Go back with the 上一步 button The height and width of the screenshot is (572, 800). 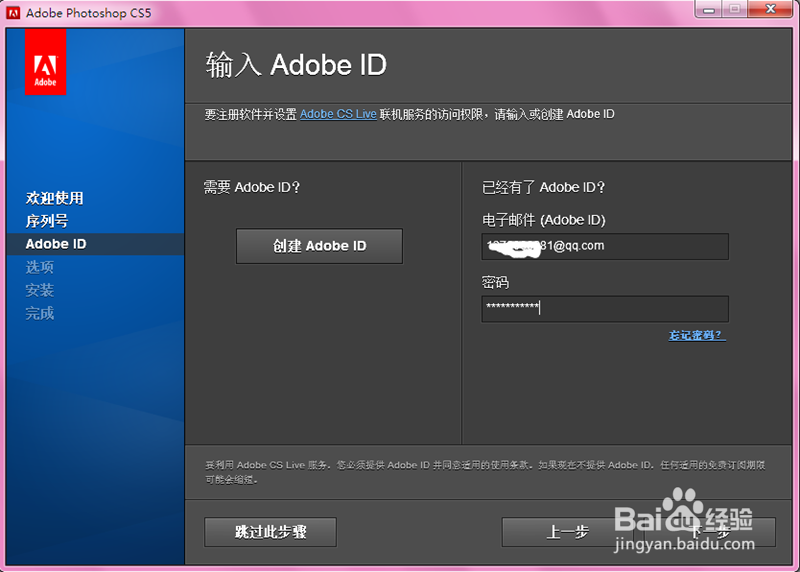[x=568, y=532]
